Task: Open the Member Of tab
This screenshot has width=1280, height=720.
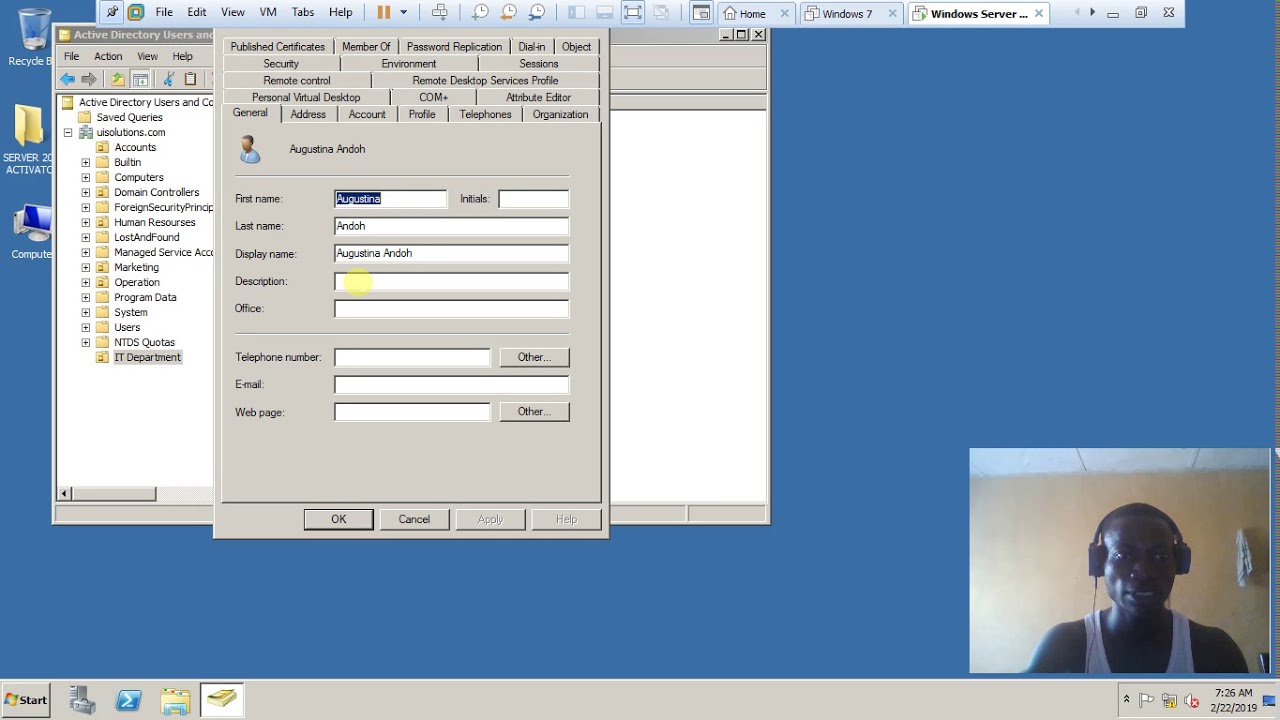Action: [366, 47]
